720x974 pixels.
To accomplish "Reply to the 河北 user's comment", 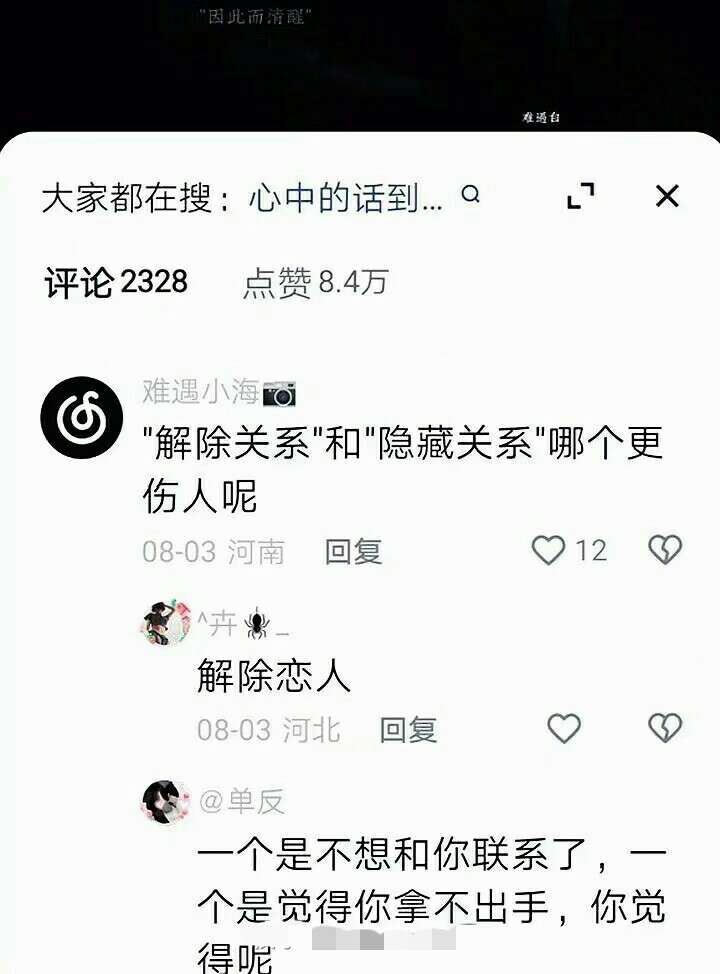I will click(408, 730).
